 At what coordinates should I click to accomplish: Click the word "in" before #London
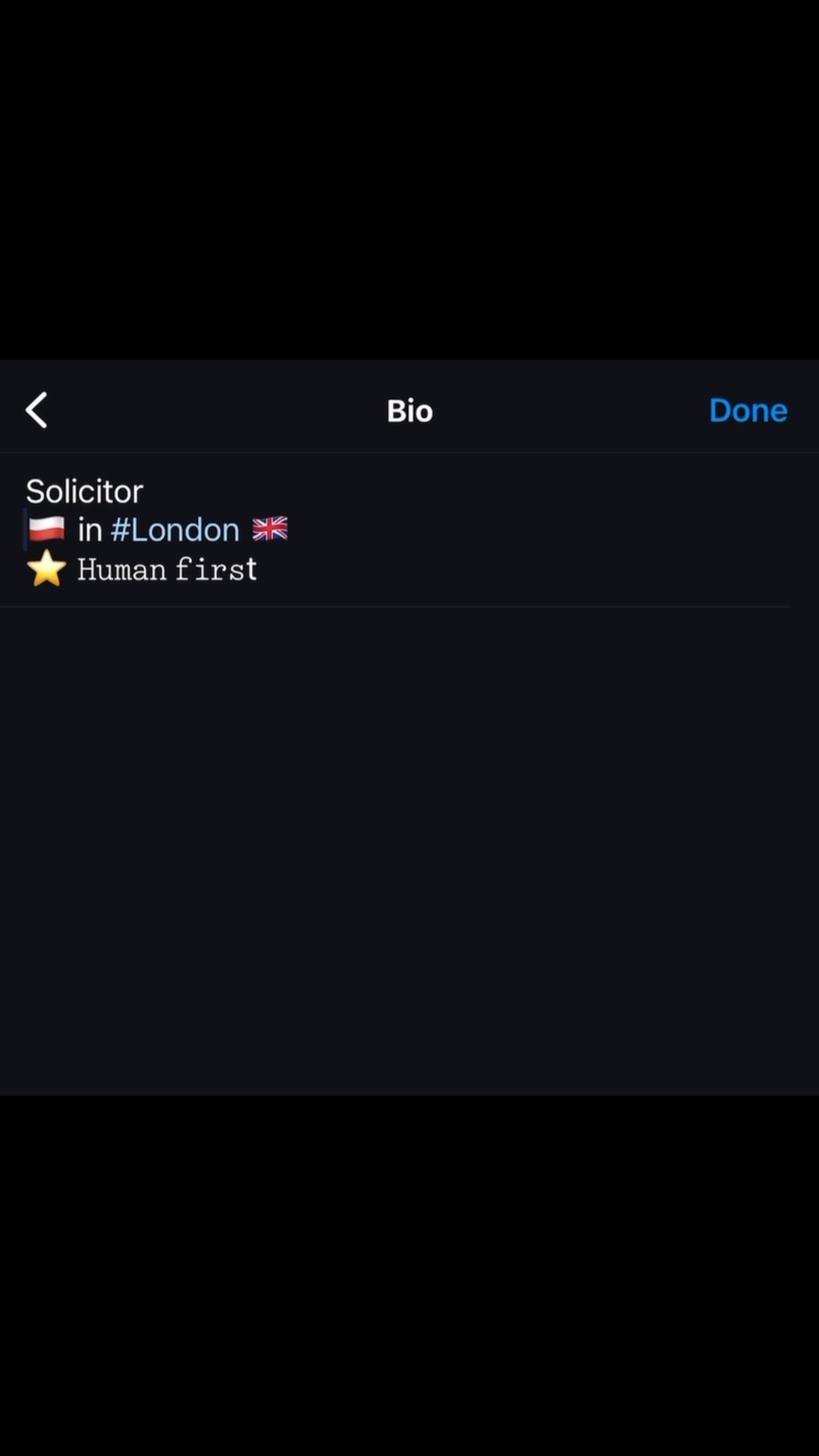[x=90, y=530]
